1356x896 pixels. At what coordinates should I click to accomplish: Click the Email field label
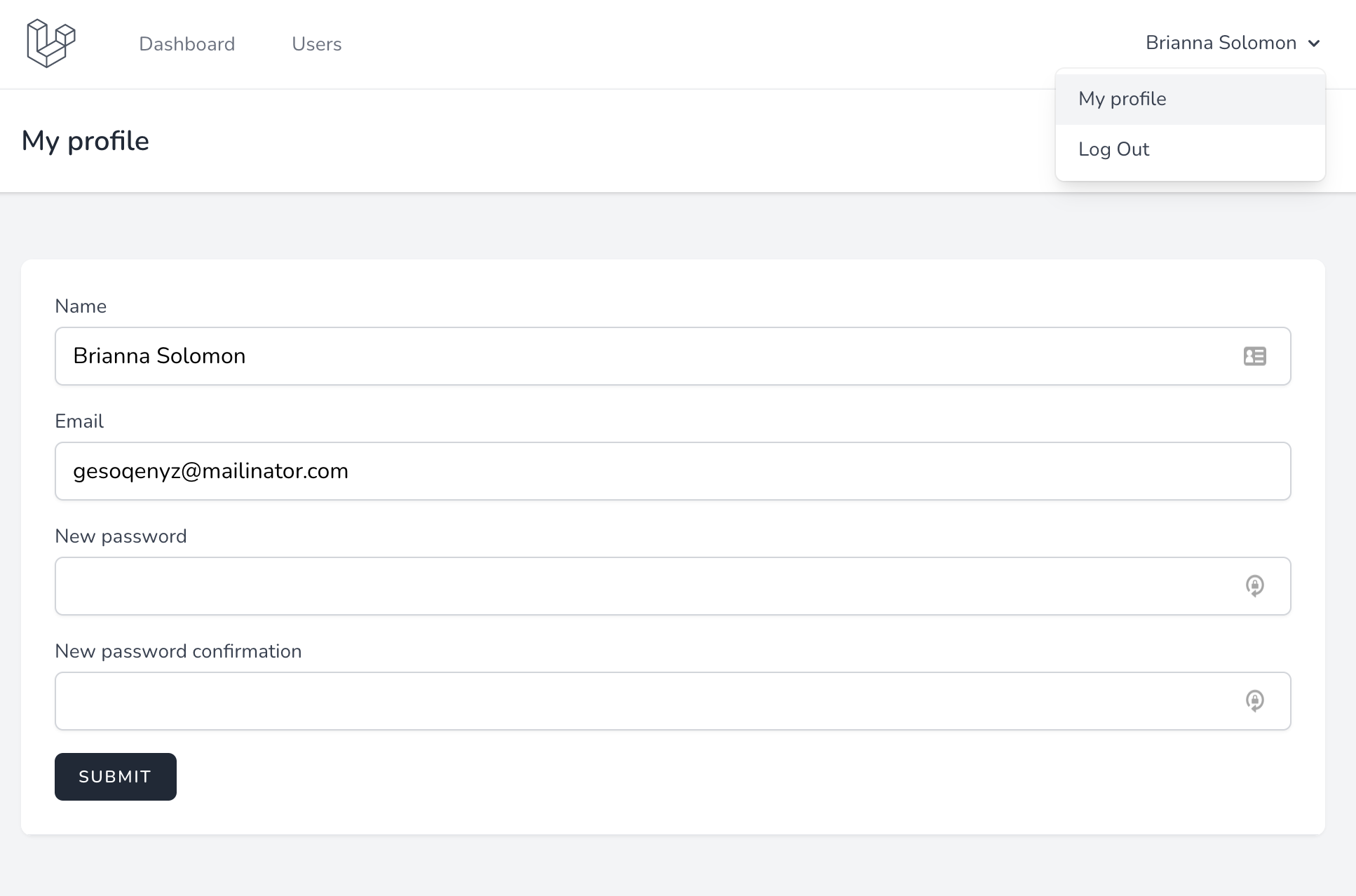(x=79, y=421)
